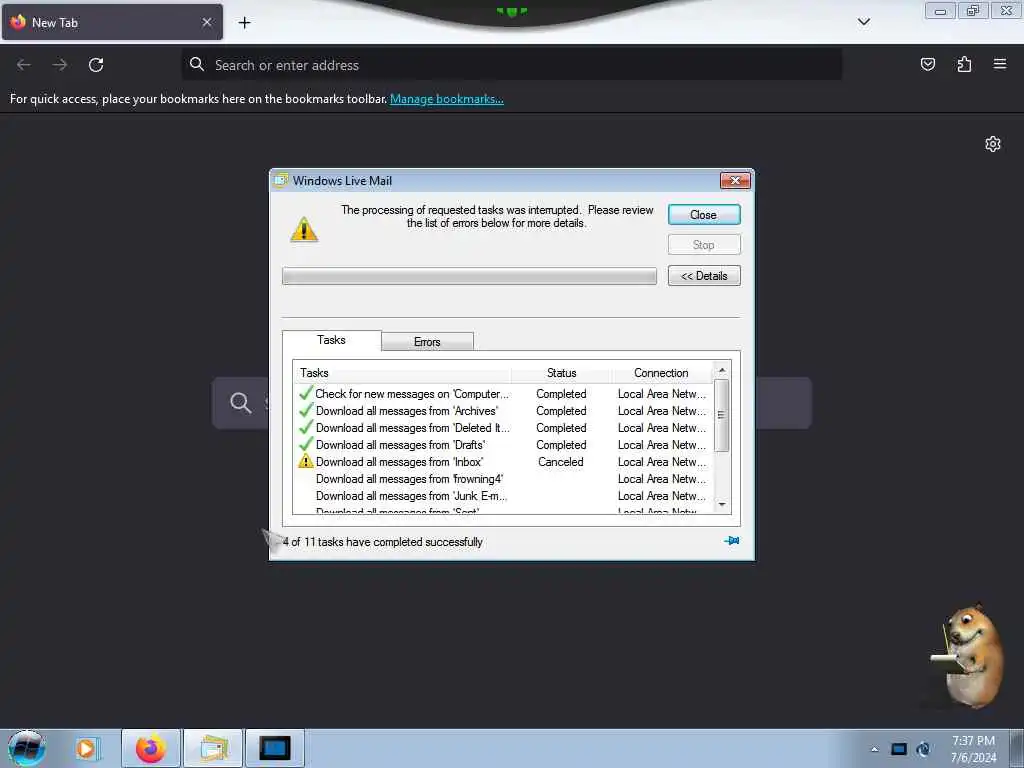Select 'Download all messages from Inbox' row

pos(503,462)
